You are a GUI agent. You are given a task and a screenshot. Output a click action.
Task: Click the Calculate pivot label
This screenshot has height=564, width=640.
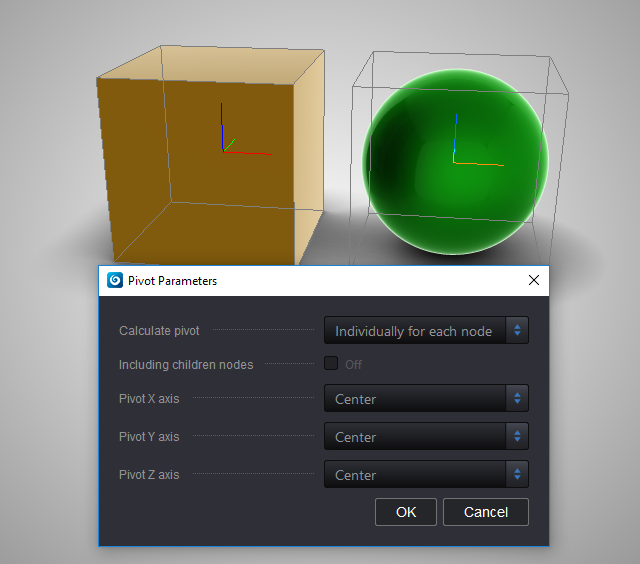point(159,331)
